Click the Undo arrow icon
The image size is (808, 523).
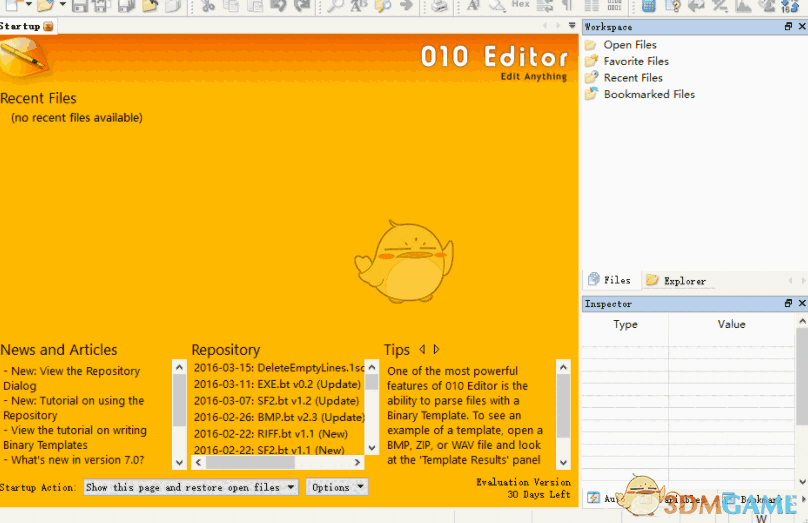278,5
